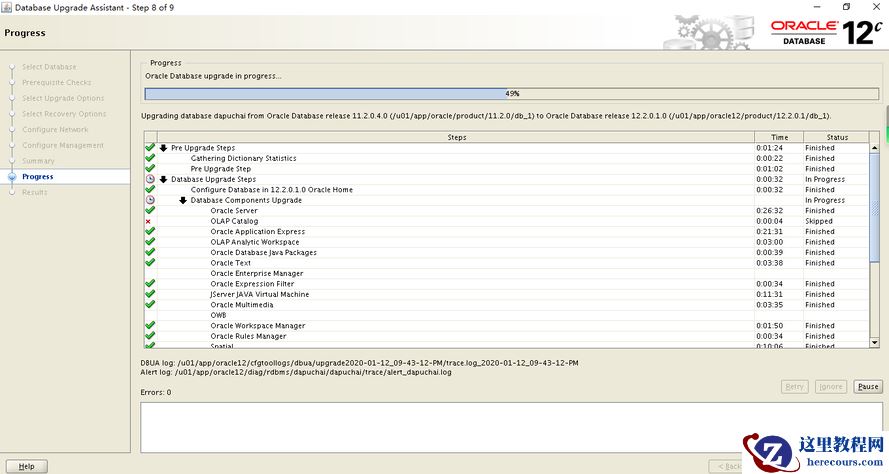Image resolution: width=889 pixels, height=474 pixels.
Task: Click green check icon beside Oracle Text
Action: click(150, 263)
